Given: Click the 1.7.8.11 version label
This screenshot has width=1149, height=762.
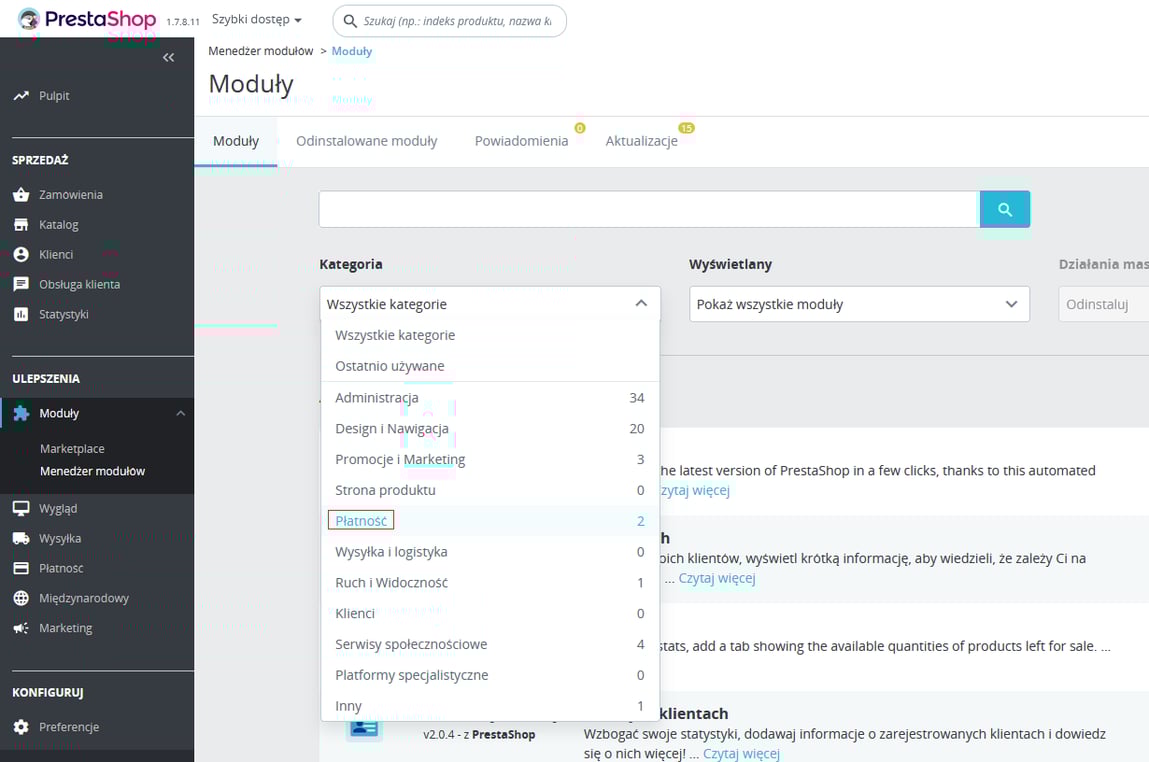Looking at the screenshot, I should click(182, 22).
